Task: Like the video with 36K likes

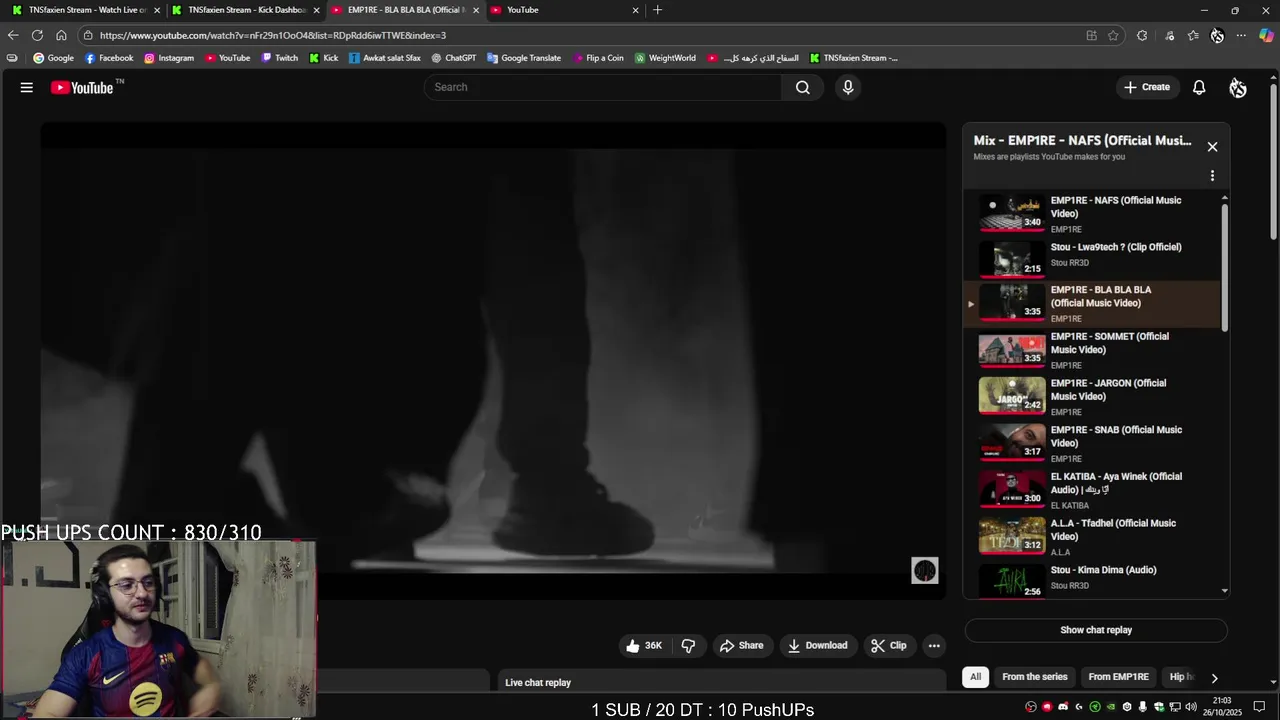Action: 643,645
